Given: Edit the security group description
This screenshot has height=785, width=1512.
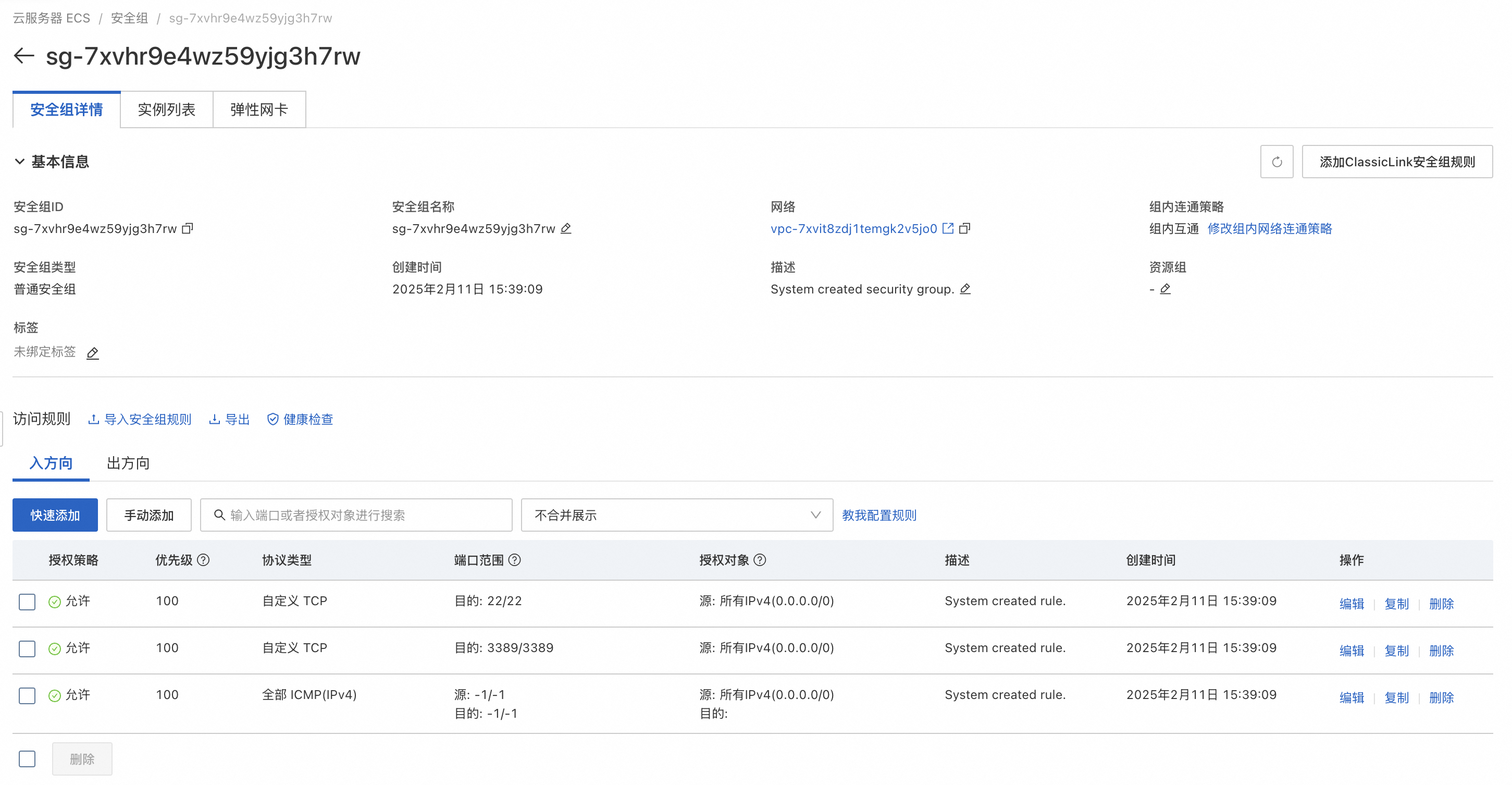Looking at the screenshot, I should (965, 289).
